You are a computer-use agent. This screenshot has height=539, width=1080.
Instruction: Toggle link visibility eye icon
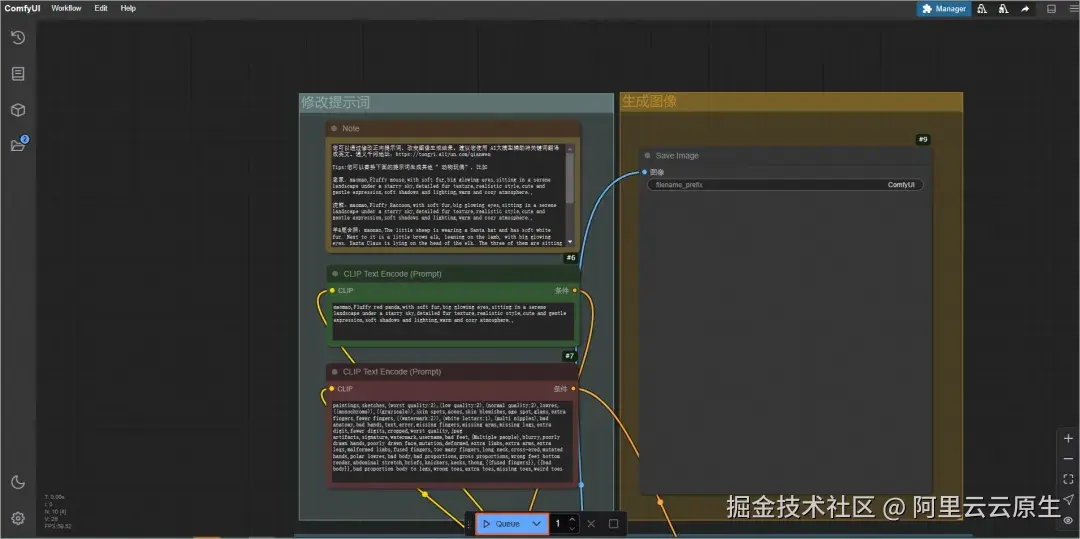point(1068,520)
